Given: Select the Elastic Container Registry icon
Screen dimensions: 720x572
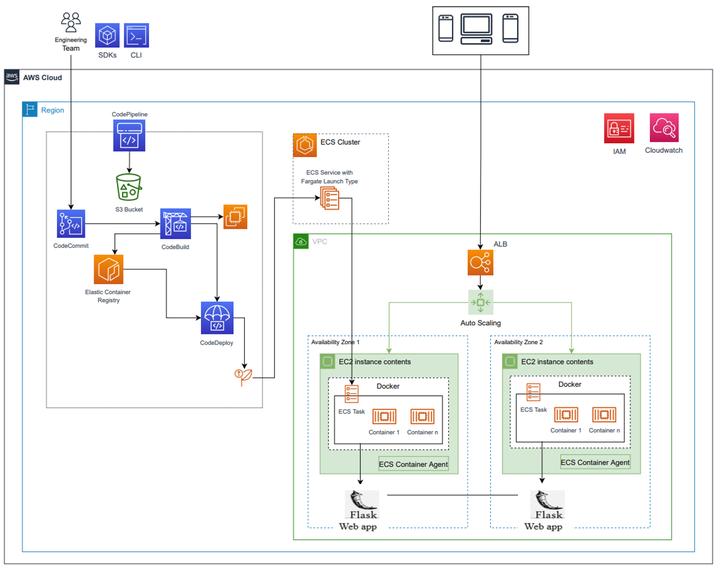Looking at the screenshot, I should coord(108,269).
